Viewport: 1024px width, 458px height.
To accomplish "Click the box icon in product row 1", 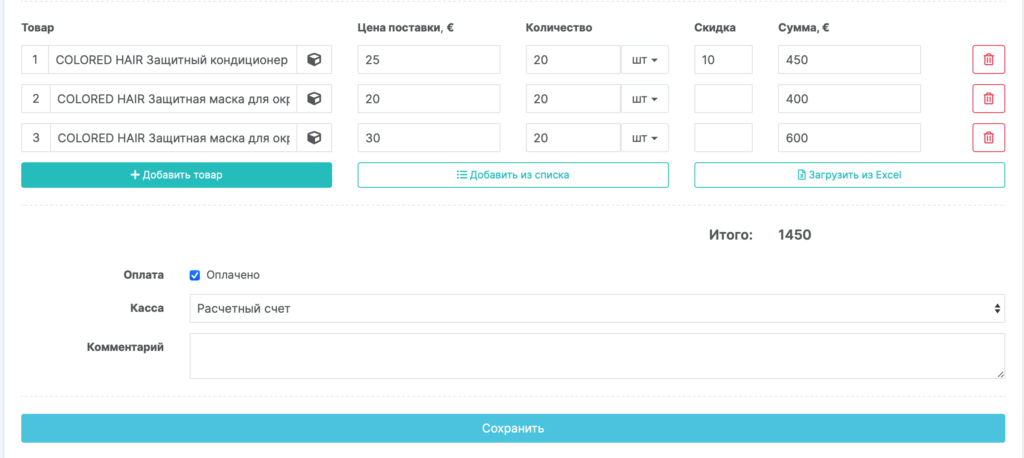I will (x=314, y=60).
